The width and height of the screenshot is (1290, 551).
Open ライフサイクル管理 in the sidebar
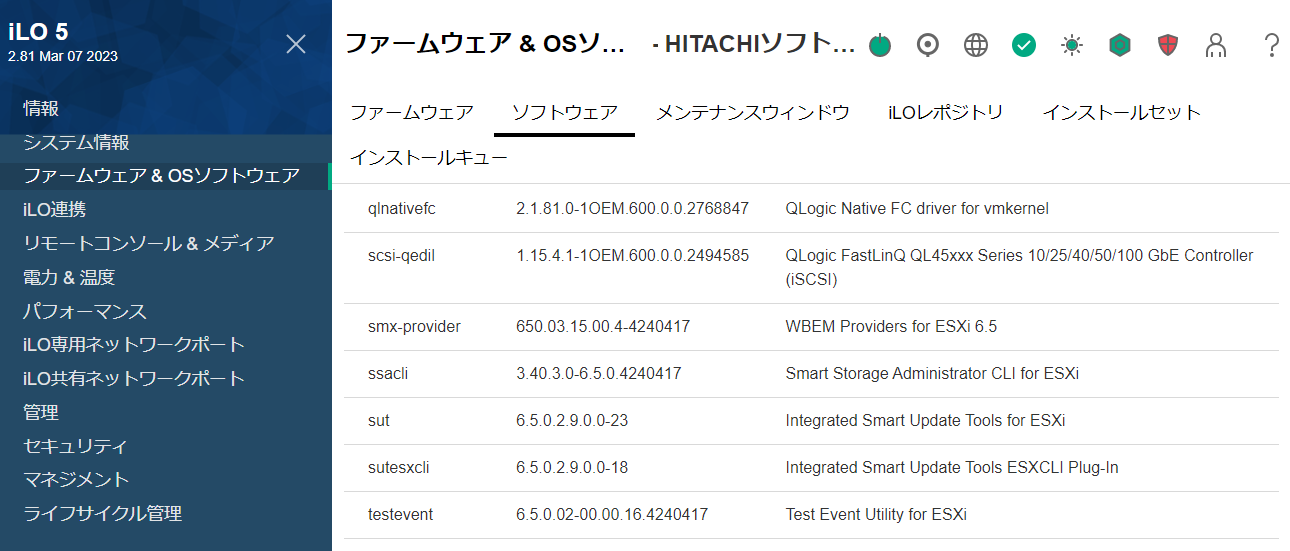(102, 513)
